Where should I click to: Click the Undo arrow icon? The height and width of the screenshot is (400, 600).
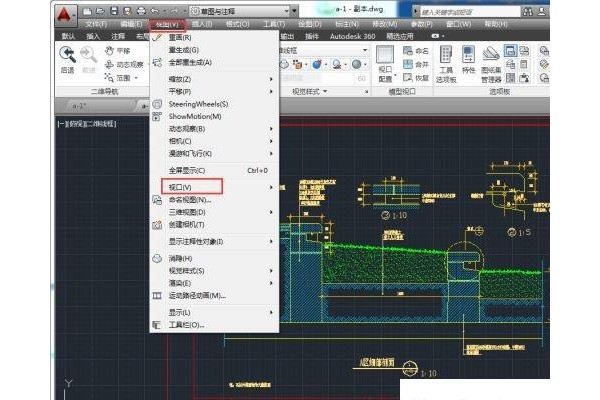(155, 11)
